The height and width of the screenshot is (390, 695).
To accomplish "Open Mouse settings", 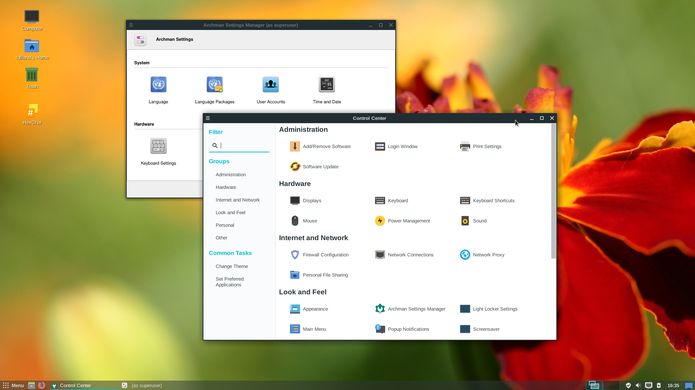I will pos(304,221).
